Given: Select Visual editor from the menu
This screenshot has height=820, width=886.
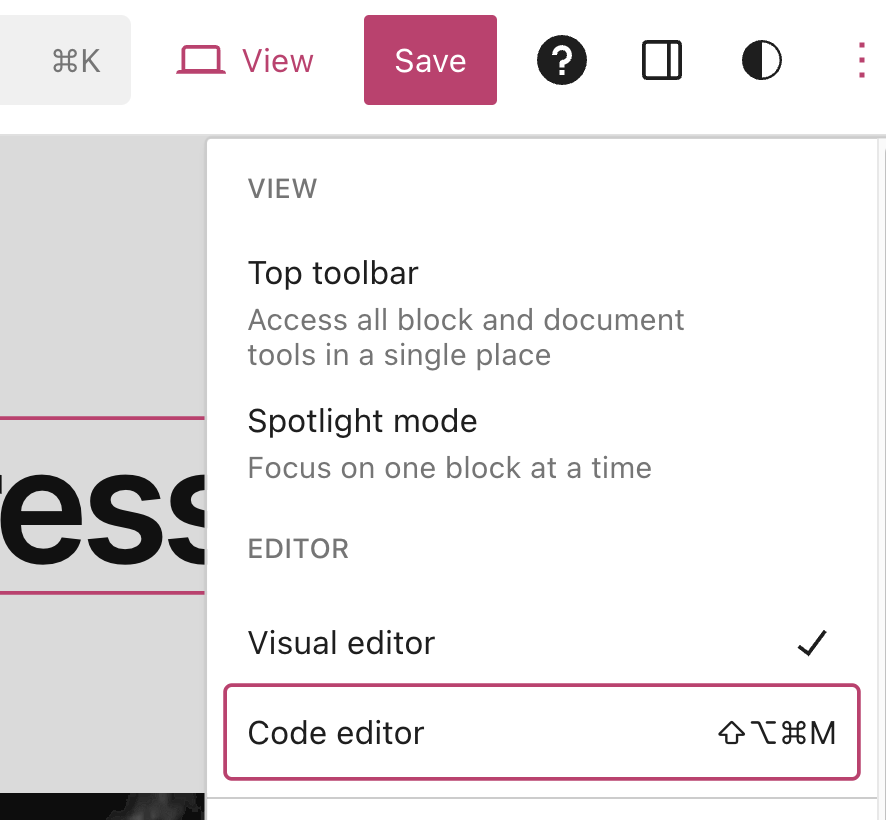Looking at the screenshot, I should pos(340,644).
